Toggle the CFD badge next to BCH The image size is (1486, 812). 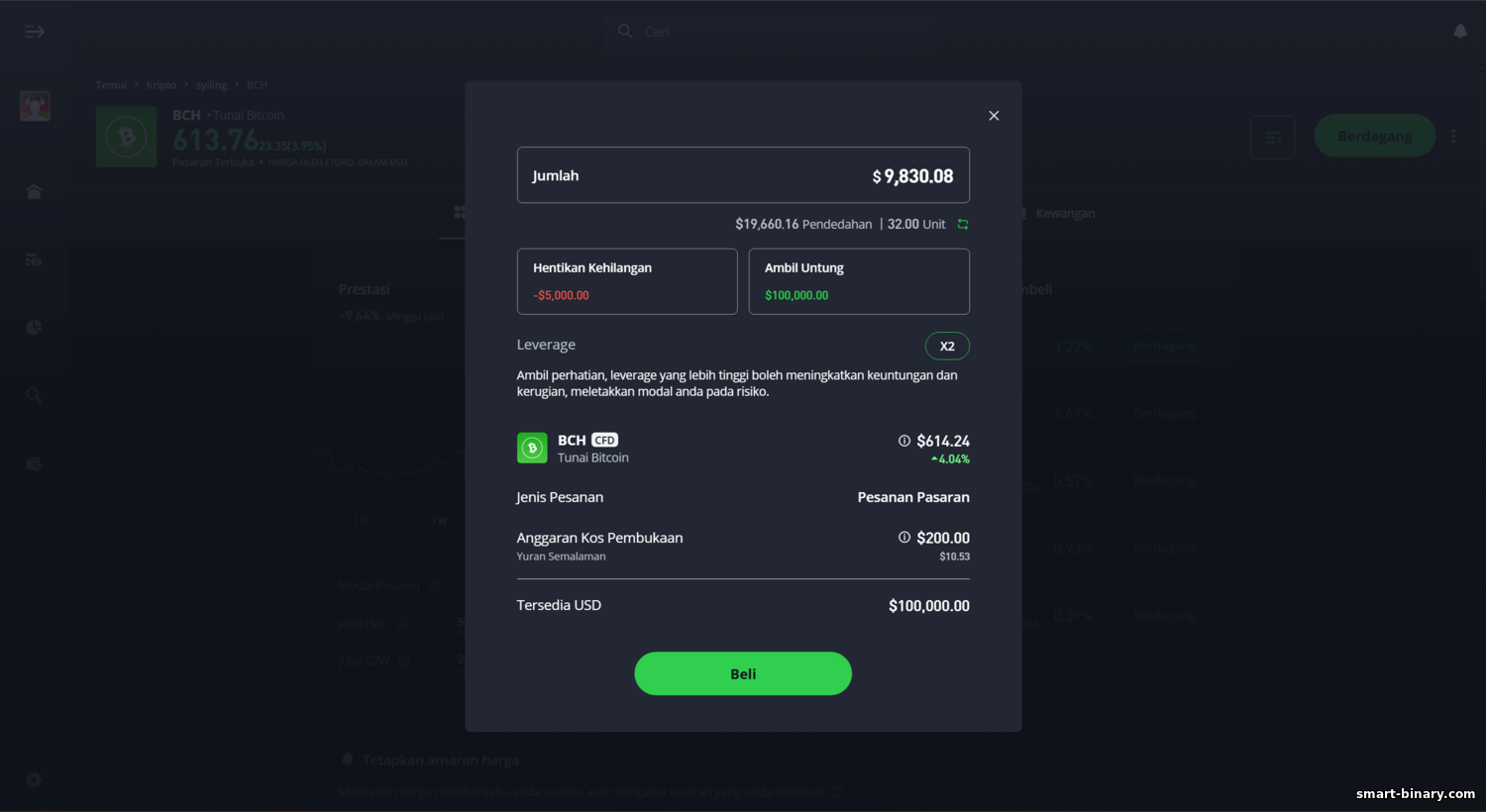click(x=604, y=440)
